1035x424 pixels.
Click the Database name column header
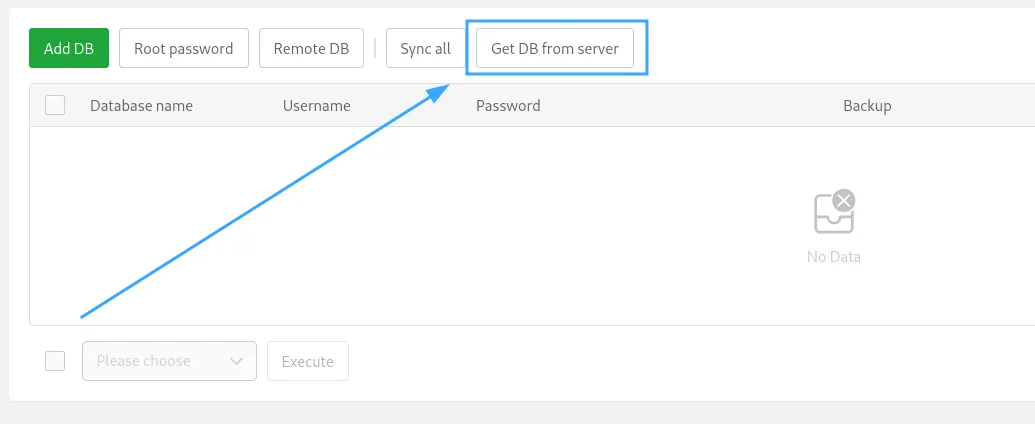[141, 106]
